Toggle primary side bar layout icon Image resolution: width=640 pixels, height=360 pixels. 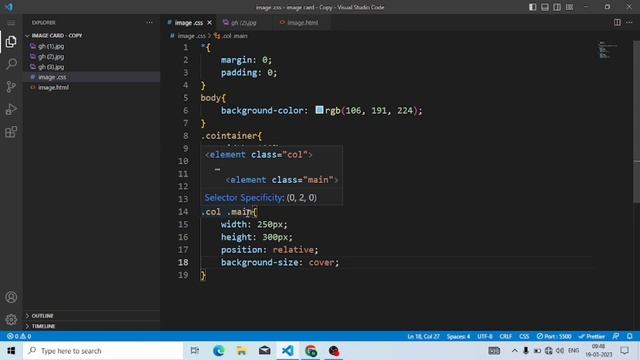coord(533,7)
